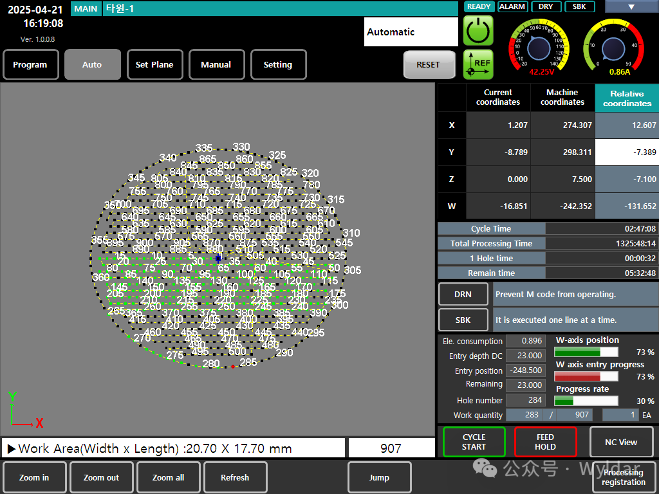The width and height of the screenshot is (660, 495).
Task: Switch to the Auto tab
Action: coord(92,65)
